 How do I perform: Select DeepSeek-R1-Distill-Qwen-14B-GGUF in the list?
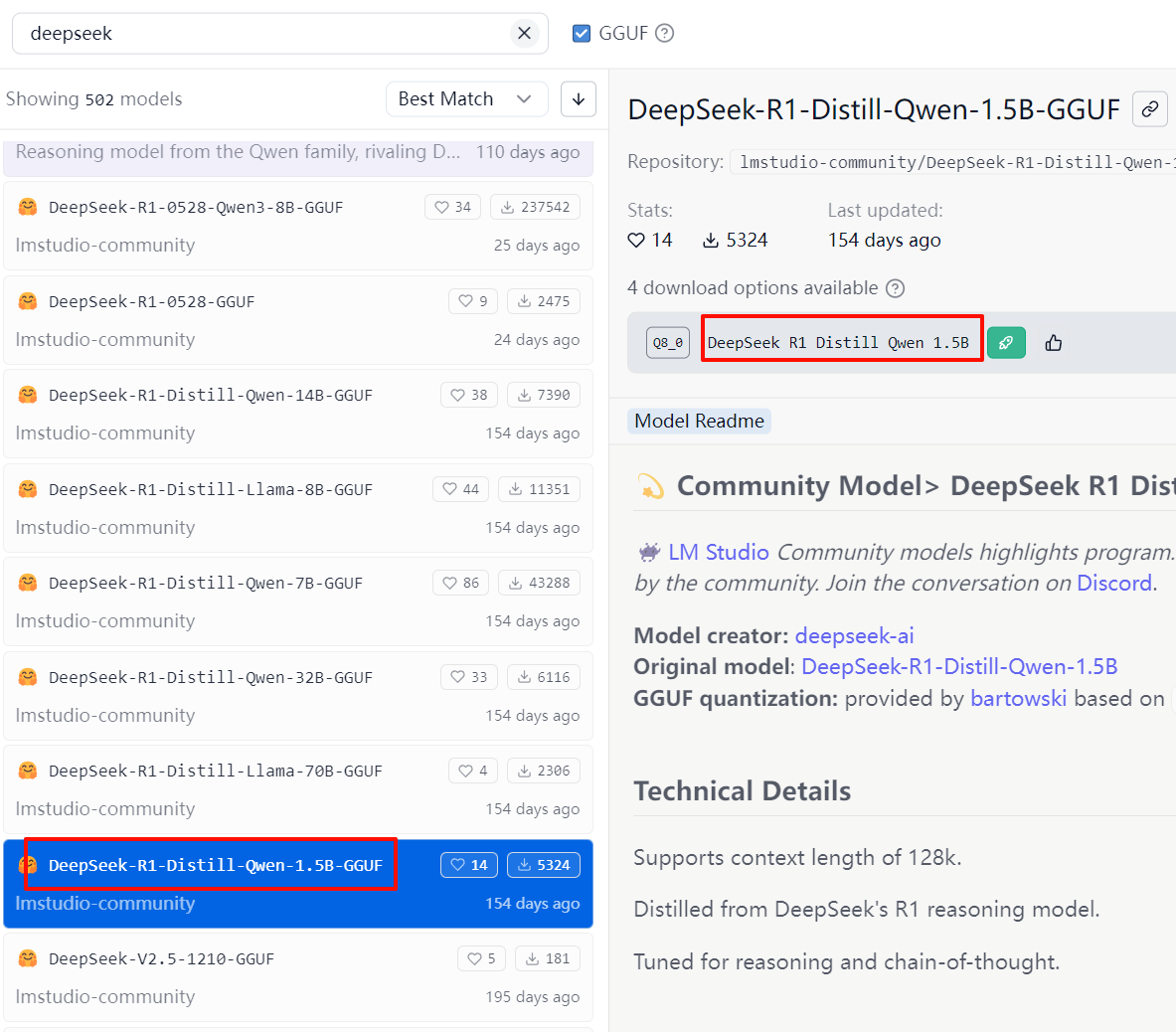pos(298,414)
